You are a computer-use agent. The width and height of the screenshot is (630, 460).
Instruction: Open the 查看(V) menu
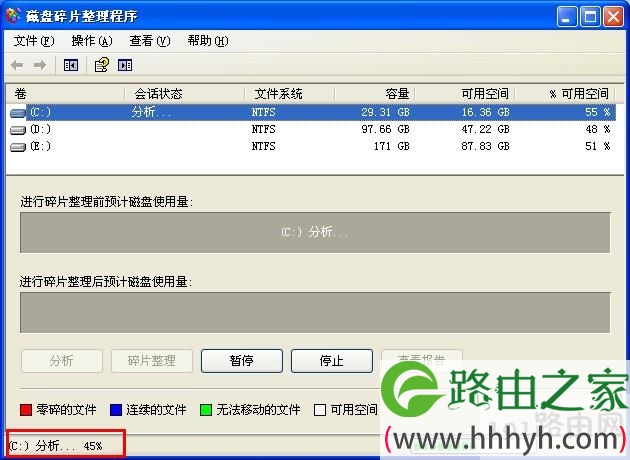coord(150,41)
